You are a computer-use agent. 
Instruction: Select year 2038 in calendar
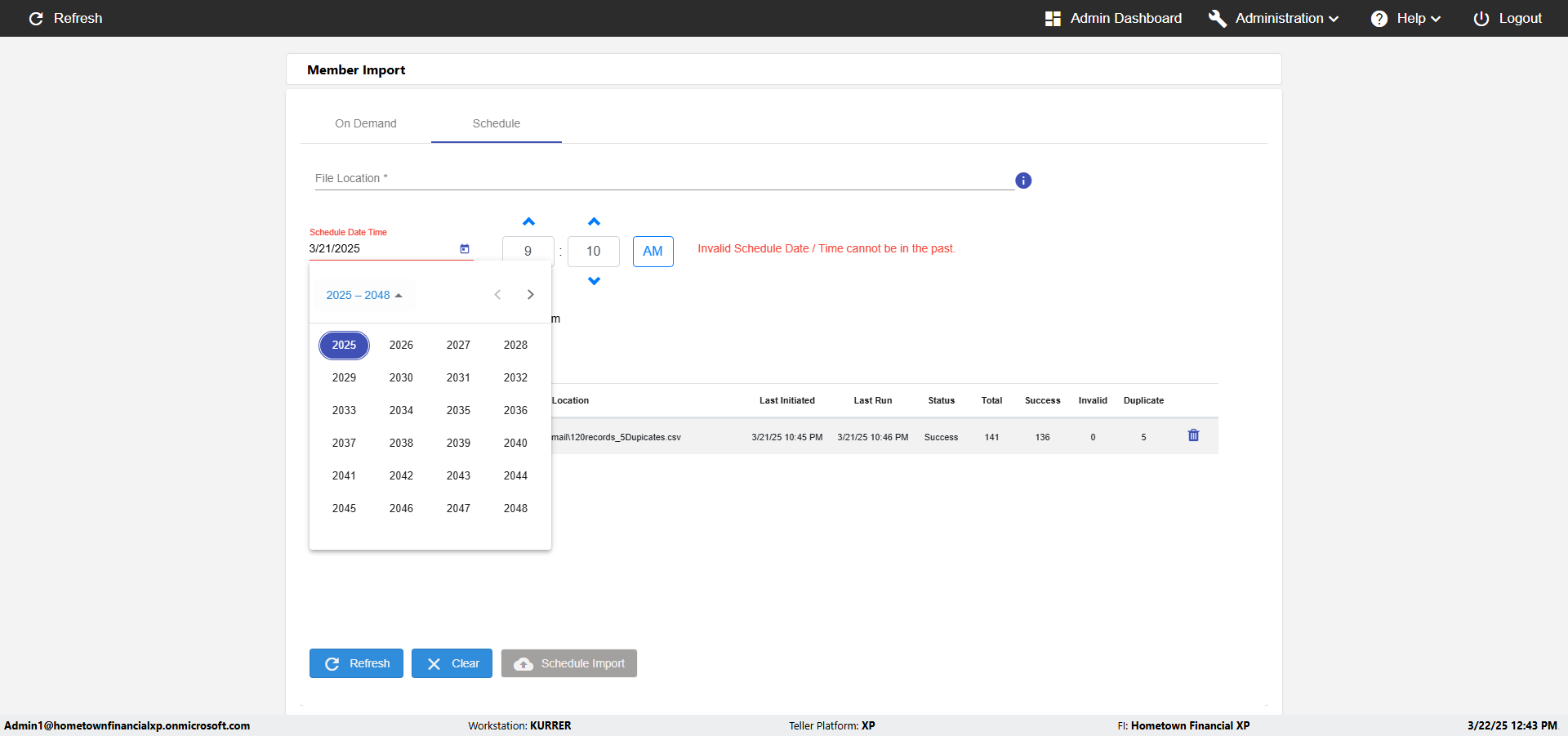point(401,443)
